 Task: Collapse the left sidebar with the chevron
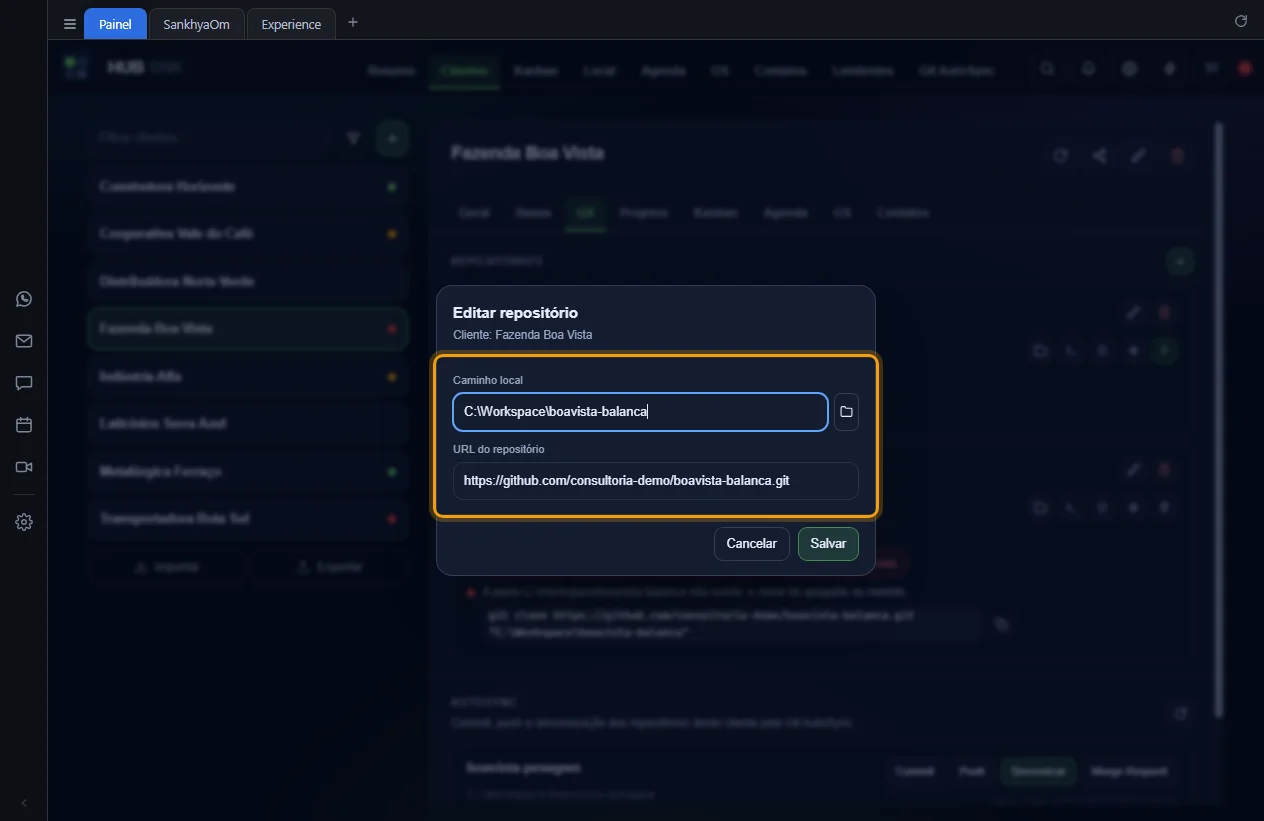point(24,803)
